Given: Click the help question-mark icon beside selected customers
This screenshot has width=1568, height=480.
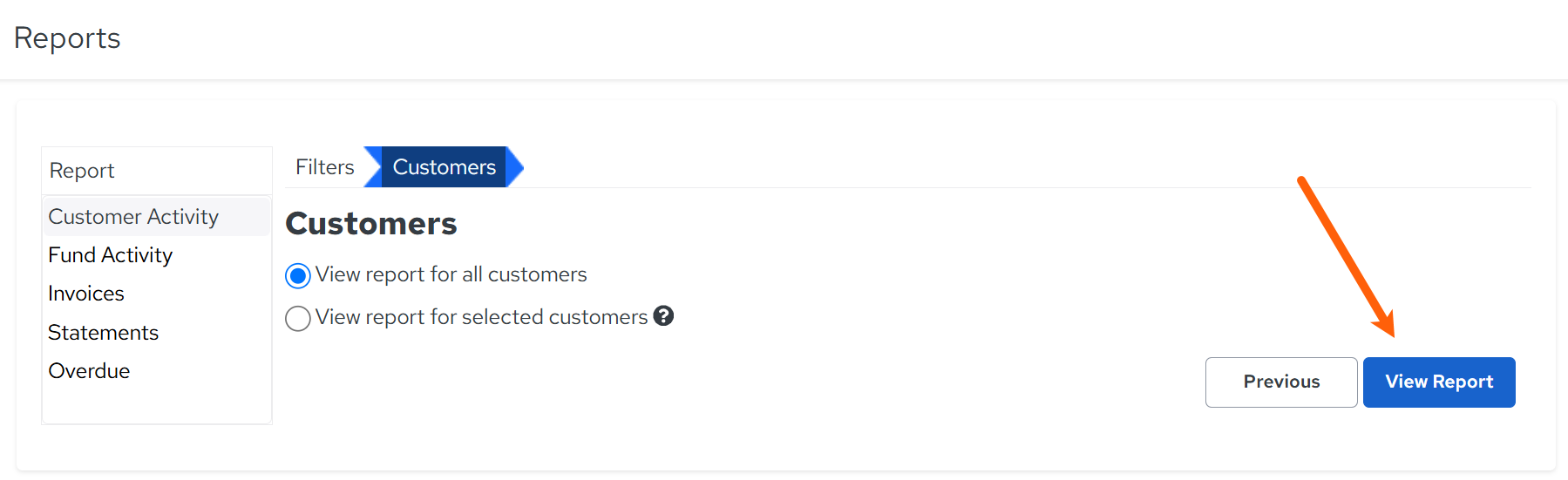Looking at the screenshot, I should pyautogui.click(x=663, y=315).
